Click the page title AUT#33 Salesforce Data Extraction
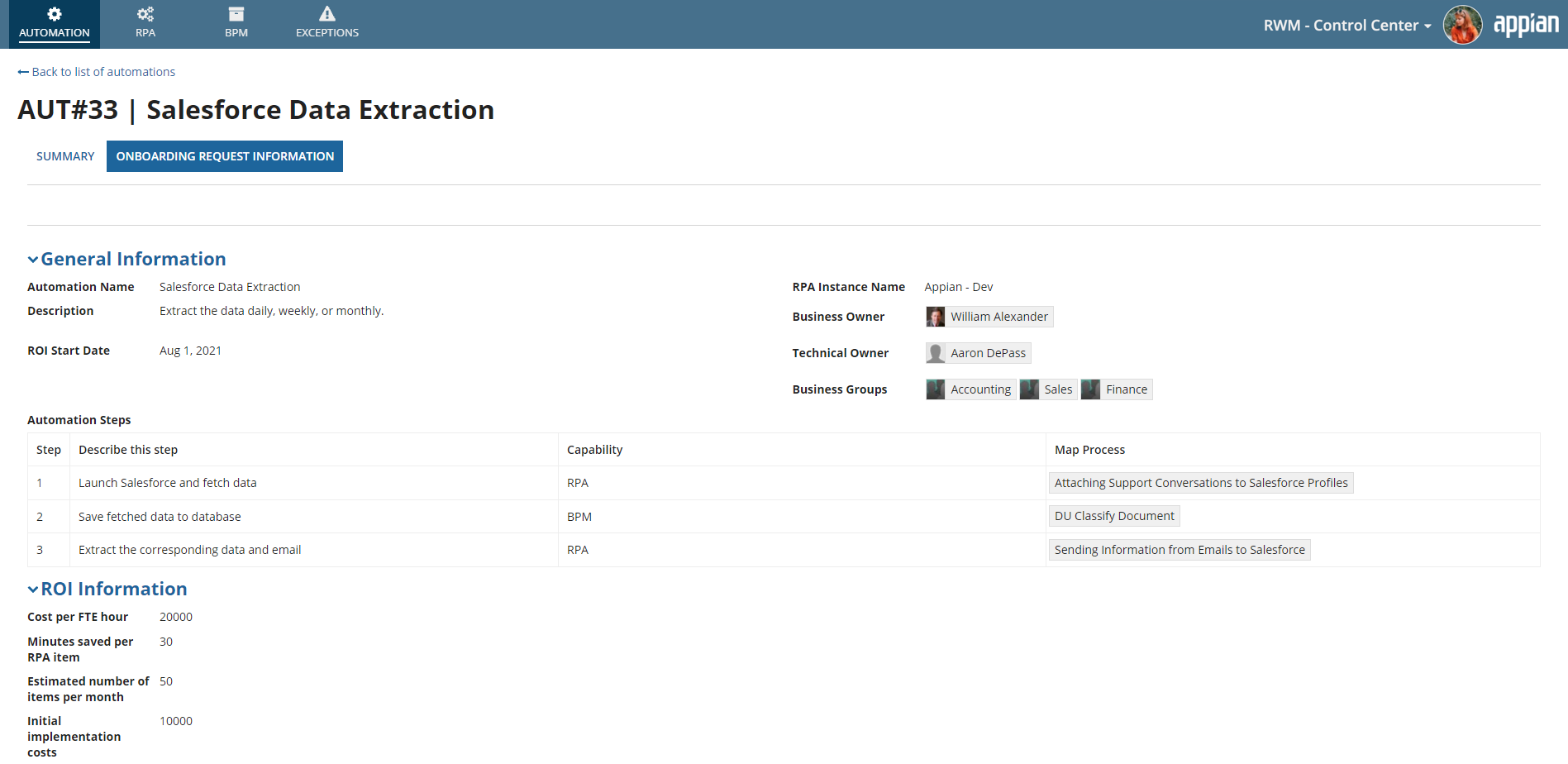Viewport: 1568px width, 764px height. 256,110
